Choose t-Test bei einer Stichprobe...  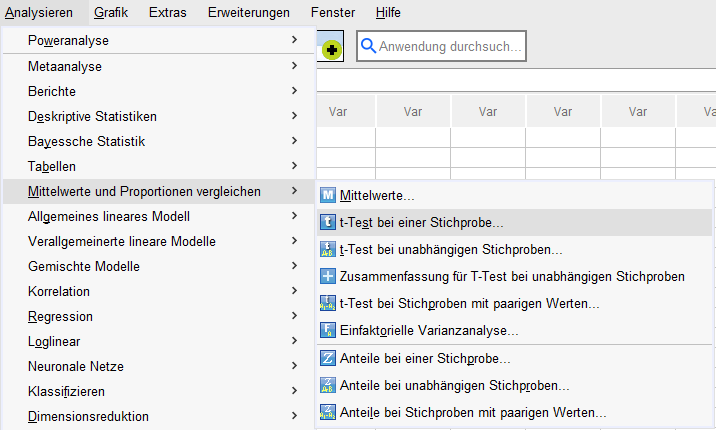click(x=514, y=222)
